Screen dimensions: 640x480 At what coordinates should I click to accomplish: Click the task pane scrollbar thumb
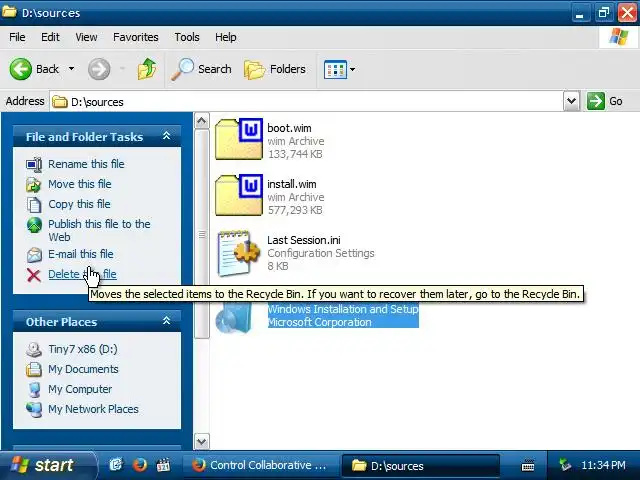pyautogui.click(x=202, y=234)
